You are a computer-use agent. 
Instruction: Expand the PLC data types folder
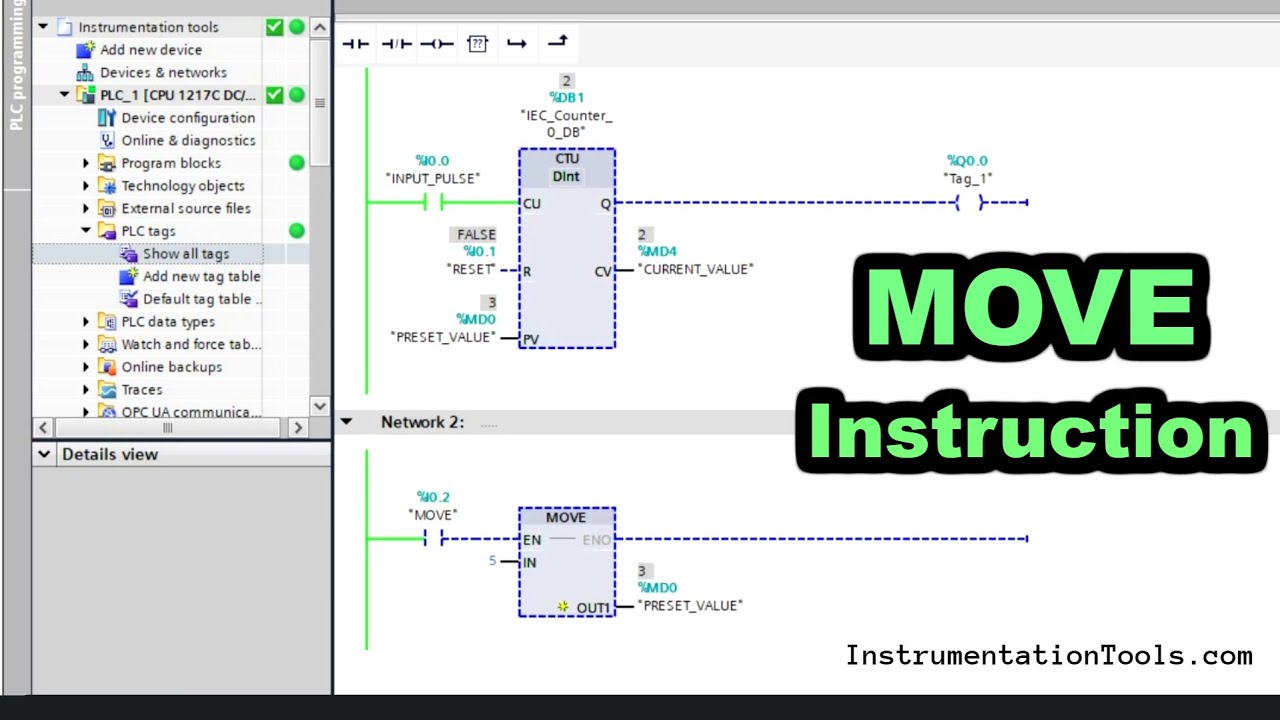(85, 321)
